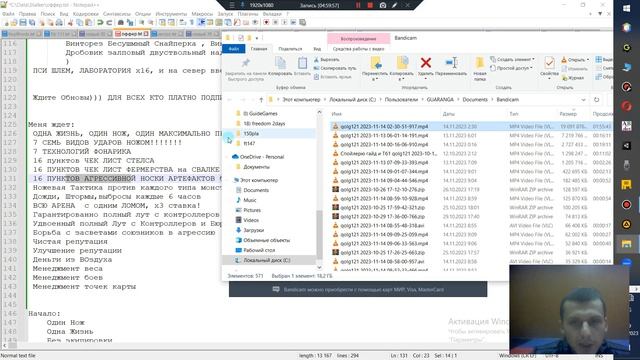Click Windows Start logo on taskbar

coord(627,9)
